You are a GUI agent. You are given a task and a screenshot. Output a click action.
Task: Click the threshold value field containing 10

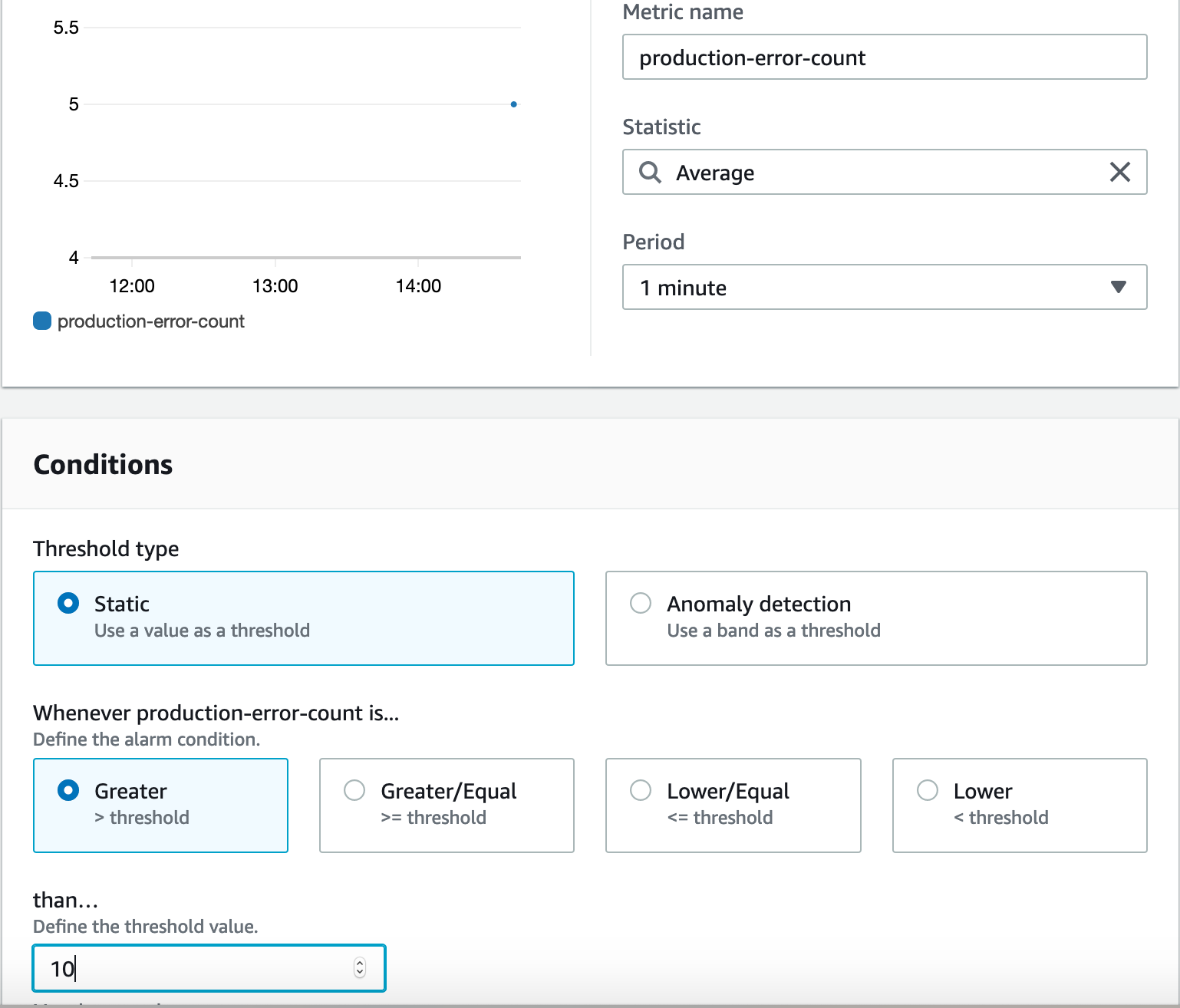pyautogui.click(x=209, y=968)
